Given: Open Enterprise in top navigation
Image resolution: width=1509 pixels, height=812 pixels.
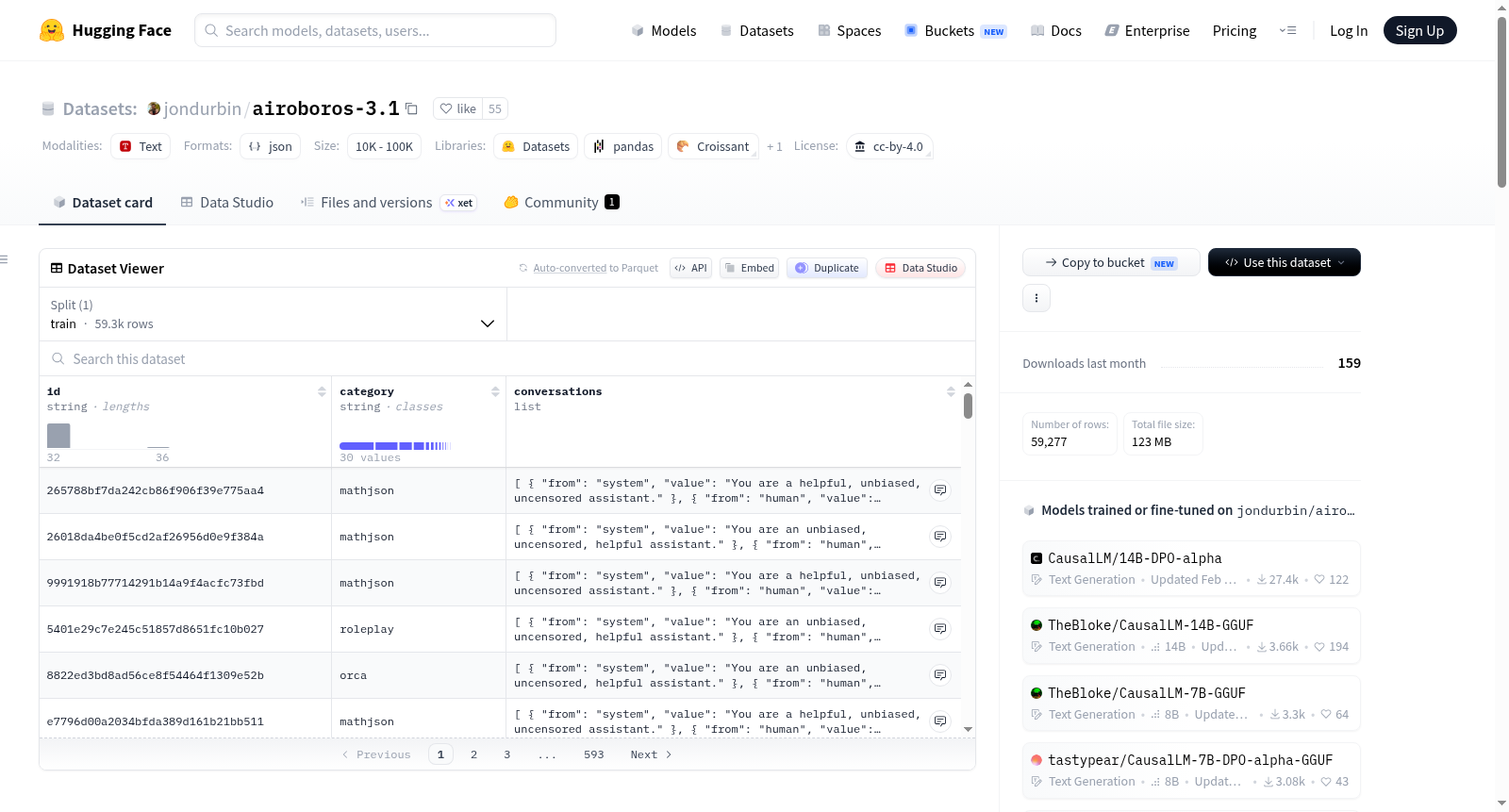Looking at the screenshot, I should click(1147, 30).
